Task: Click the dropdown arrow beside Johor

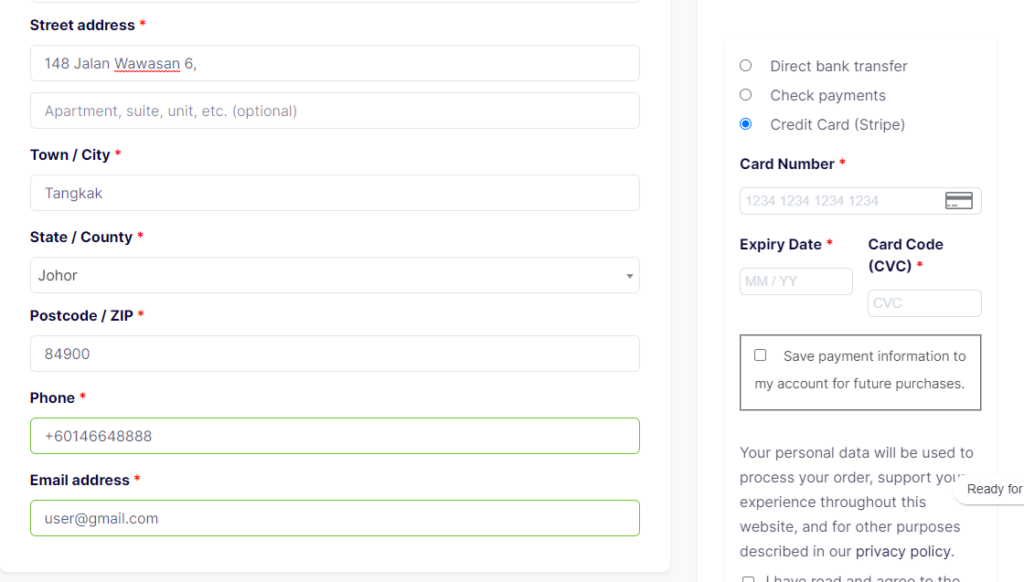Action: tap(629, 276)
